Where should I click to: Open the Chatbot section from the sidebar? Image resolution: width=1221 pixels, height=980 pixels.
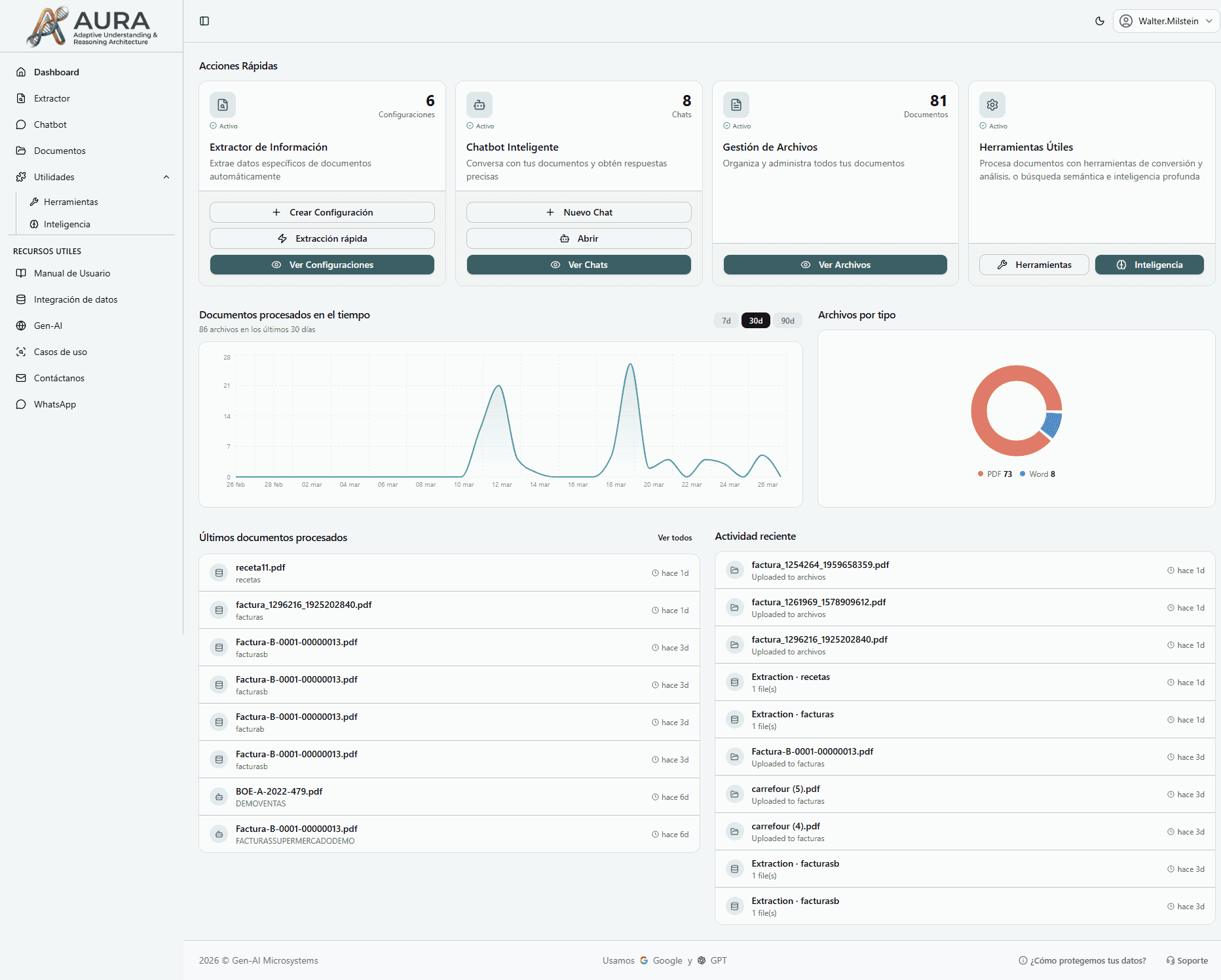click(50, 124)
